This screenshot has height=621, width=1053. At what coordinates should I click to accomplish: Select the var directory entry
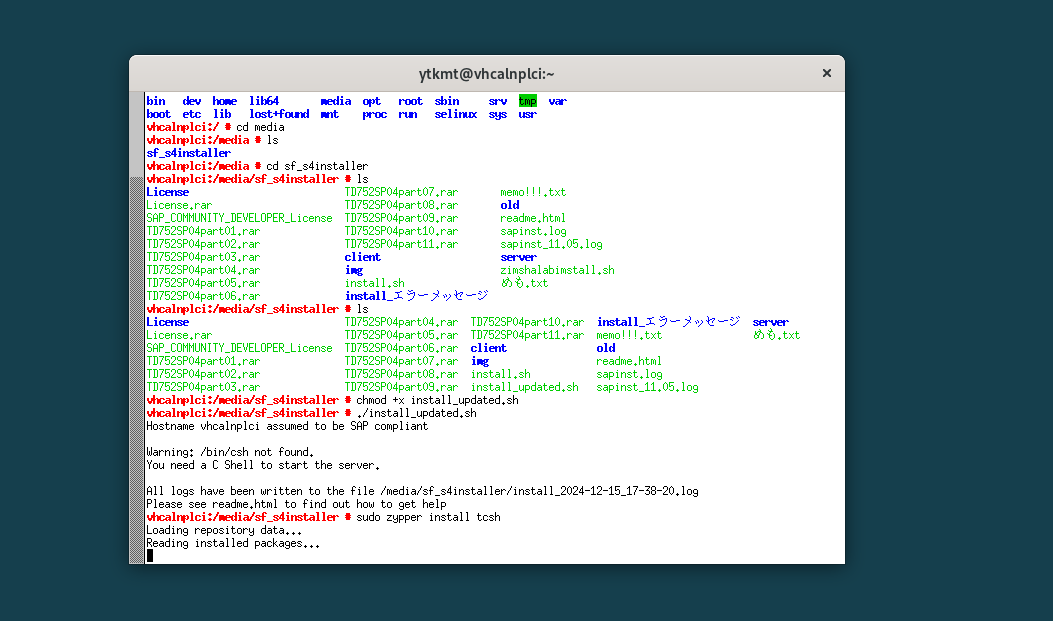[557, 101]
